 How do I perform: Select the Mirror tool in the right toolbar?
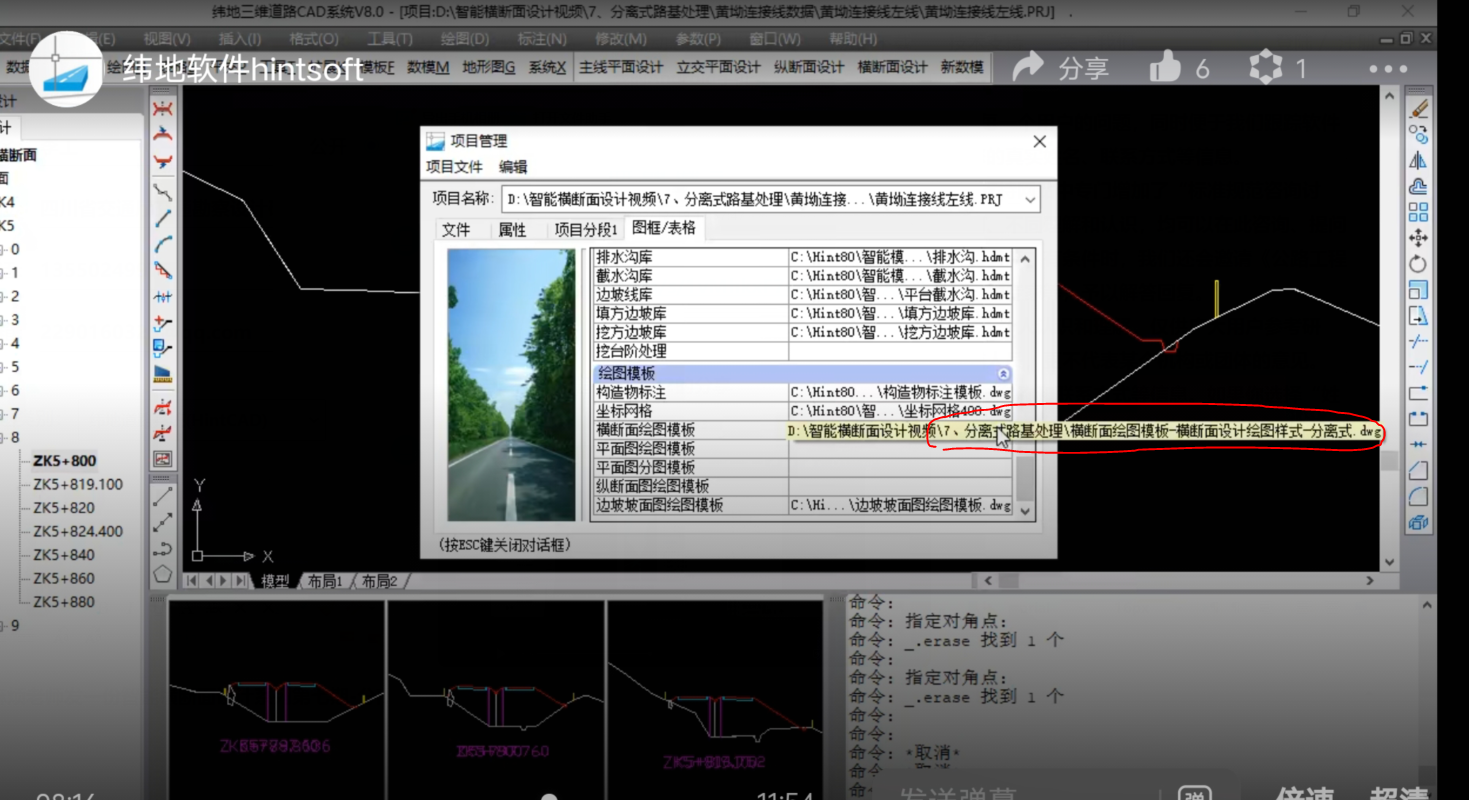pos(1418,161)
